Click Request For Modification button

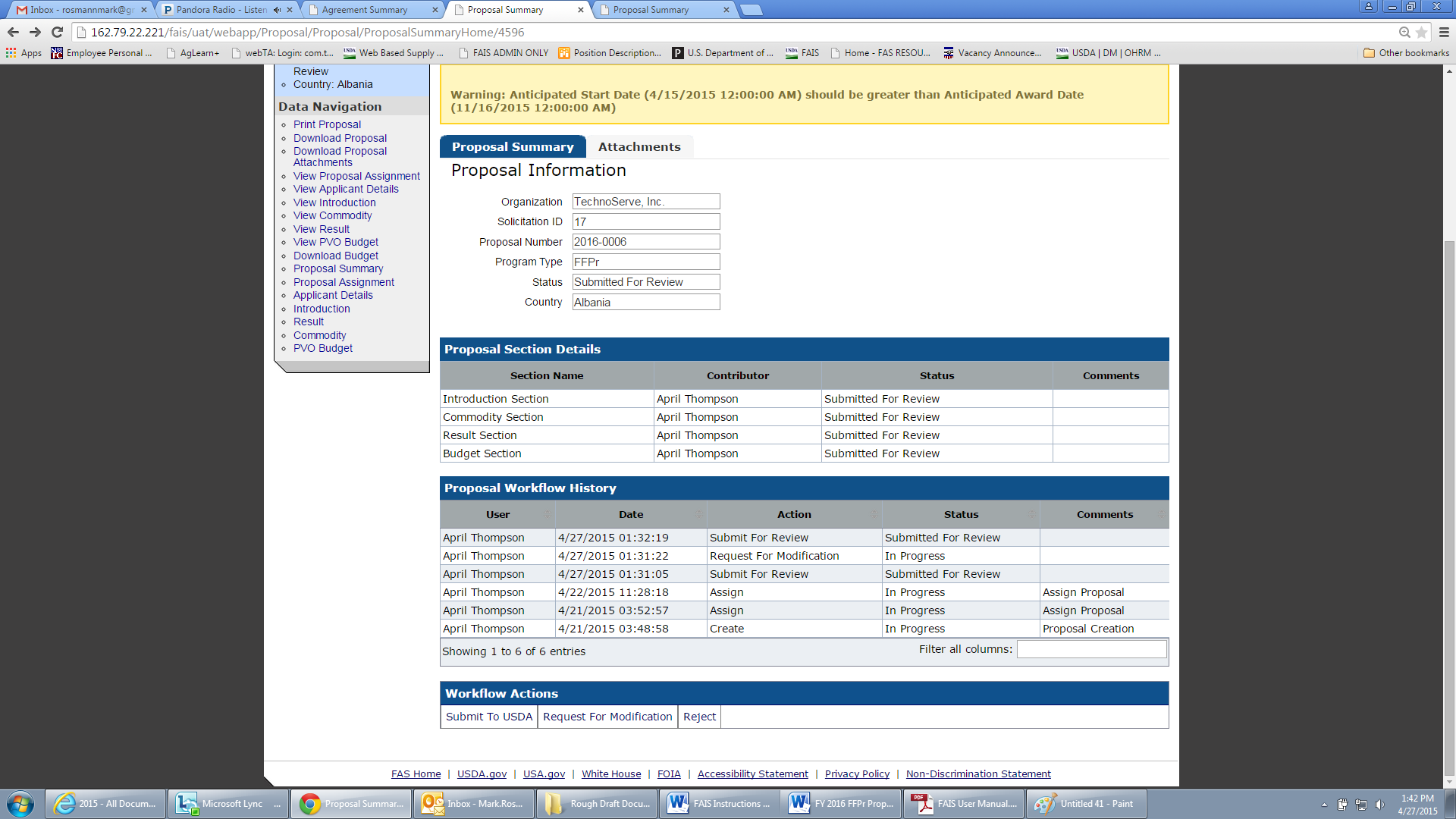(x=607, y=717)
